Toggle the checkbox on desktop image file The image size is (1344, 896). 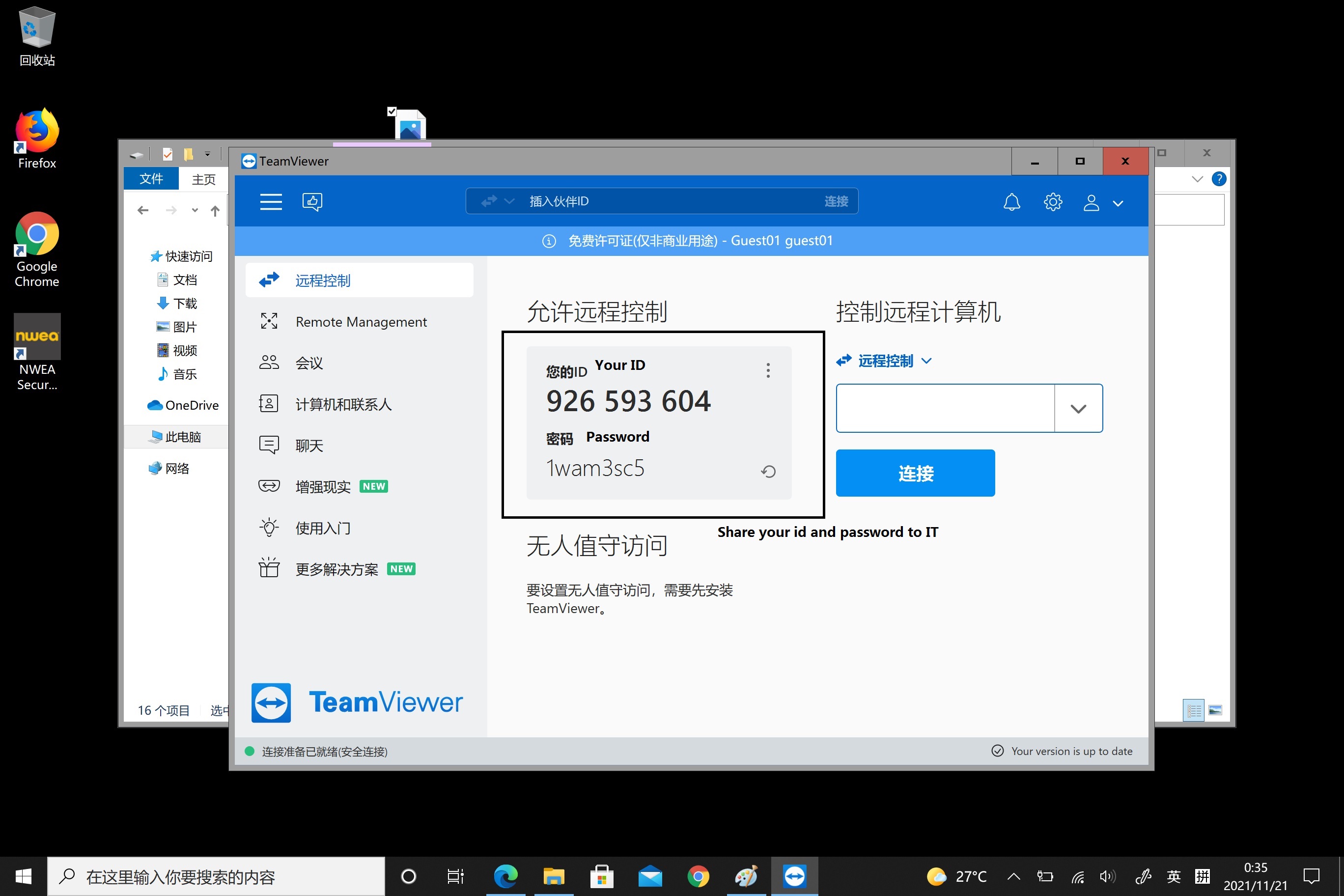tap(392, 112)
